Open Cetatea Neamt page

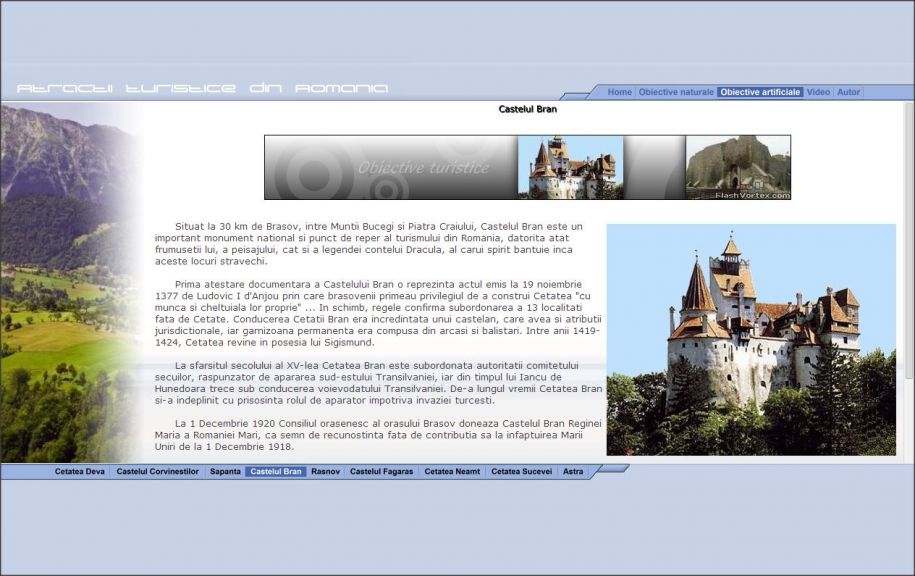tap(452, 471)
